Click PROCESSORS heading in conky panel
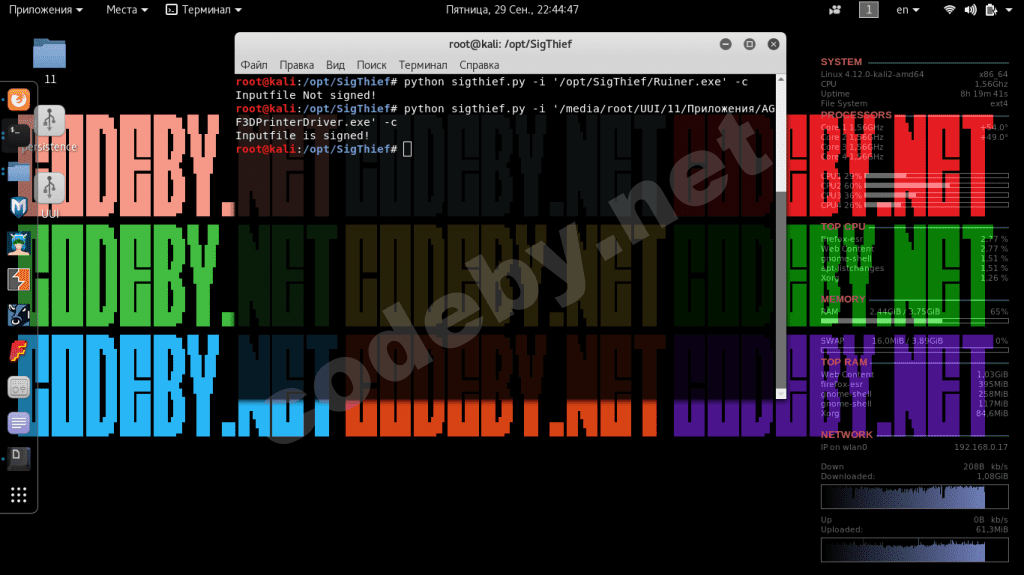 [856, 115]
